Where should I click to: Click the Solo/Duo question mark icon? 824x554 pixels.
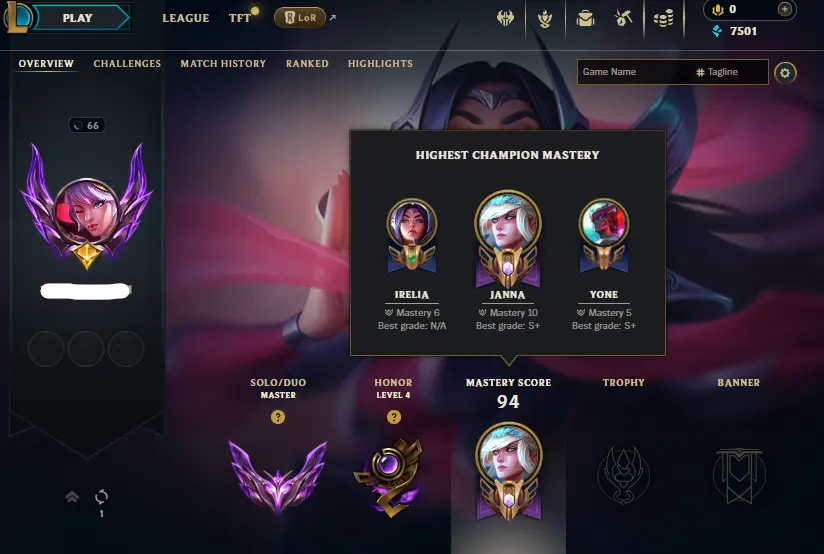pyautogui.click(x=278, y=417)
